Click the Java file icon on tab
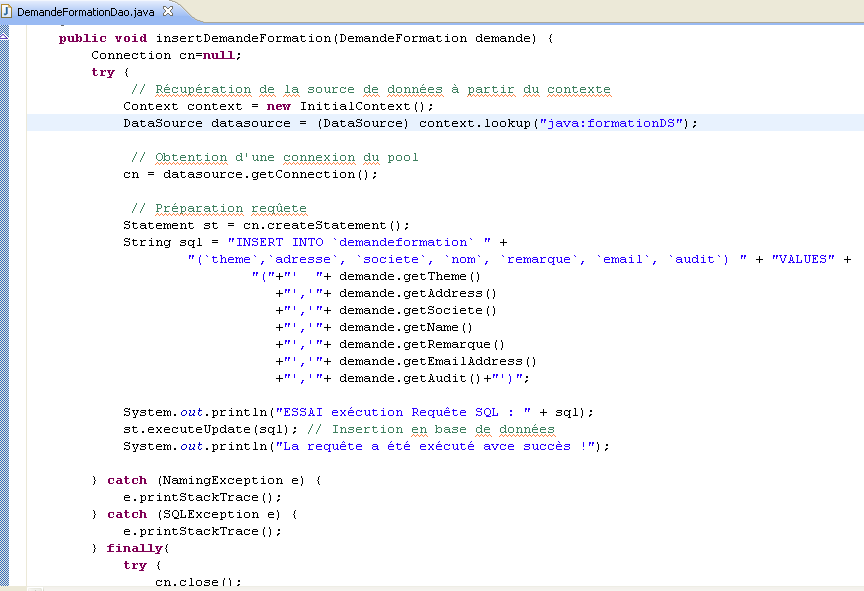 click(7, 11)
